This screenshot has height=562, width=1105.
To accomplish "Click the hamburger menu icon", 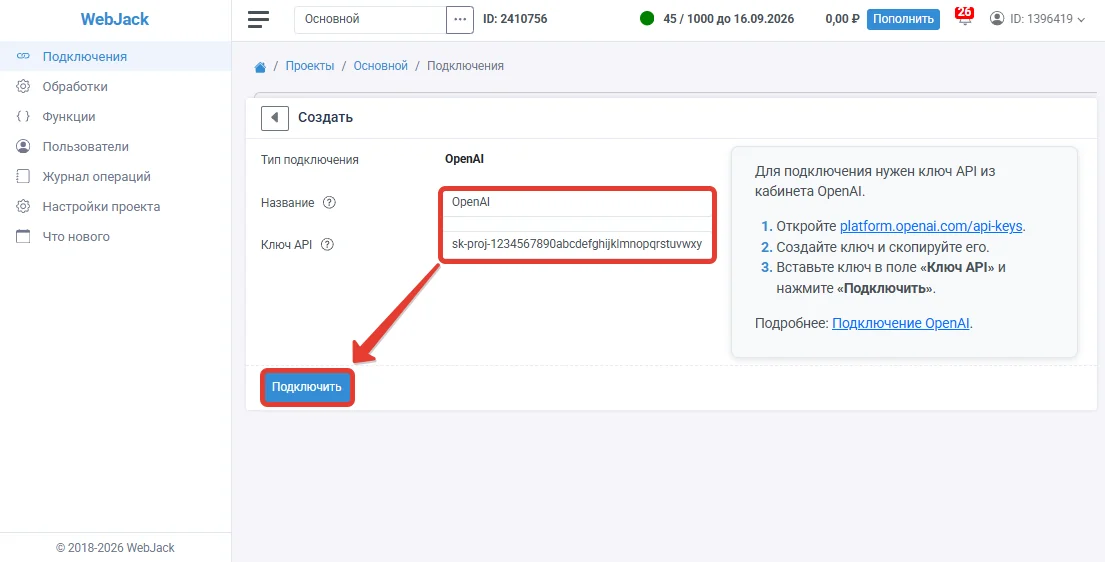I will (x=259, y=19).
